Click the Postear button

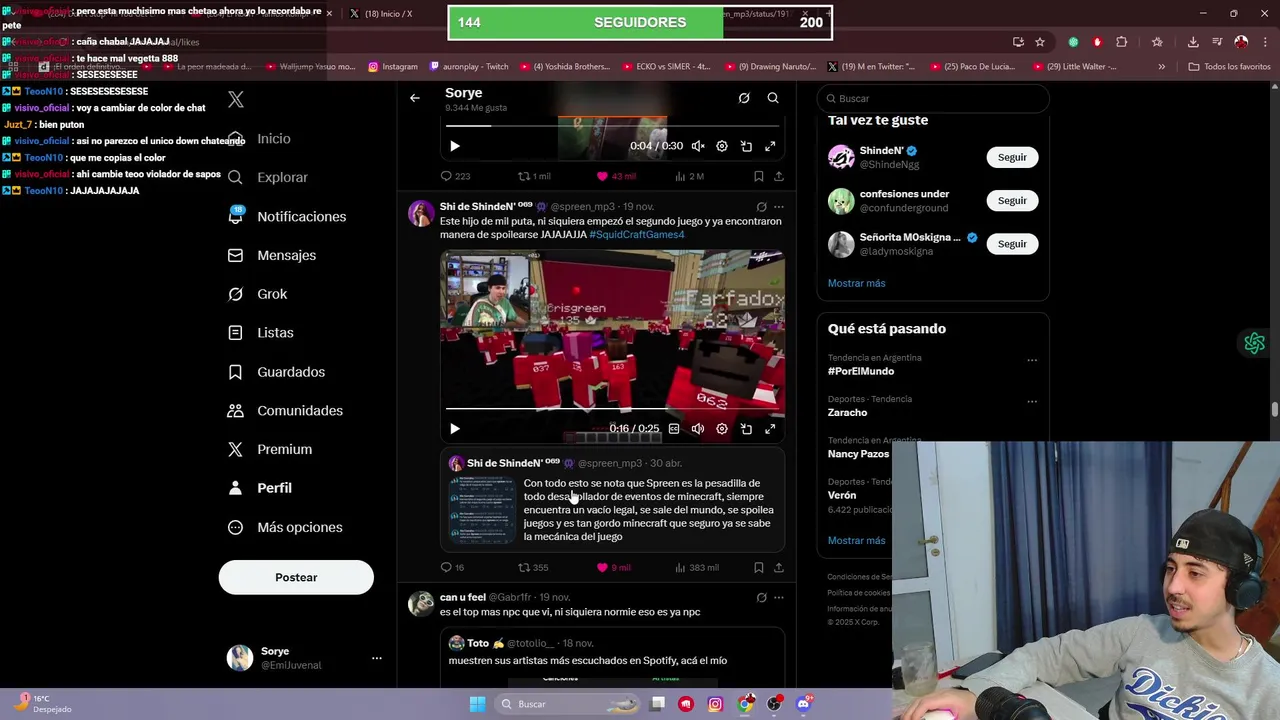point(296,577)
